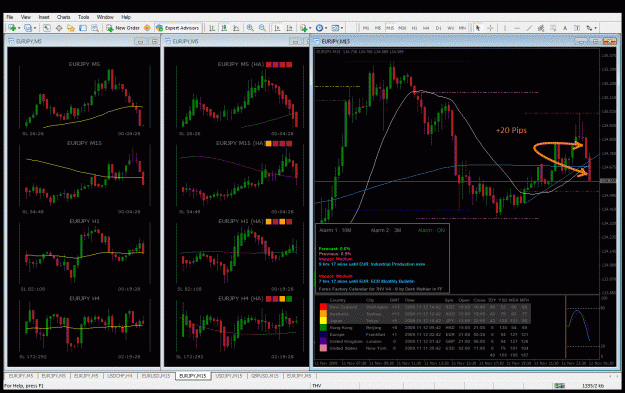Screen dimensions: 625x393
Task: Expand the Periods dropdown arrow
Action: click(326, 28)
